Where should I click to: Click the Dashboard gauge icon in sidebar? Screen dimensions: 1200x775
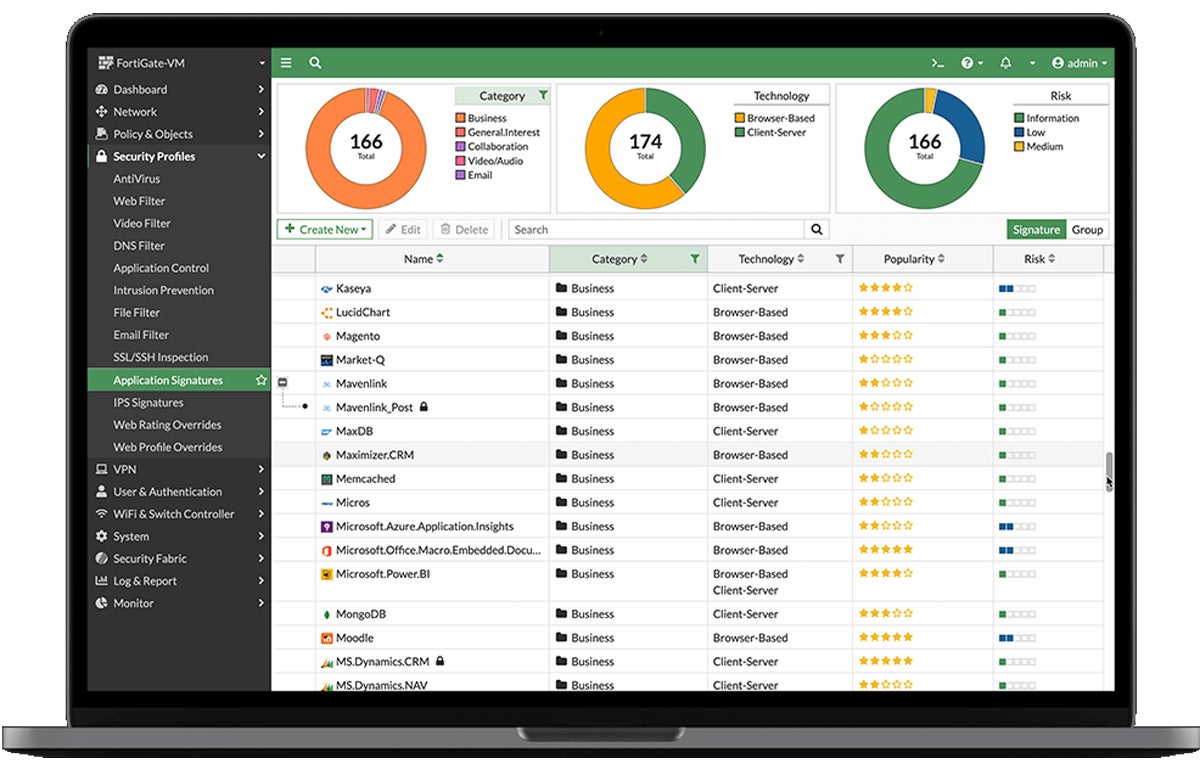pyautogui.click(x=101, y=89)
